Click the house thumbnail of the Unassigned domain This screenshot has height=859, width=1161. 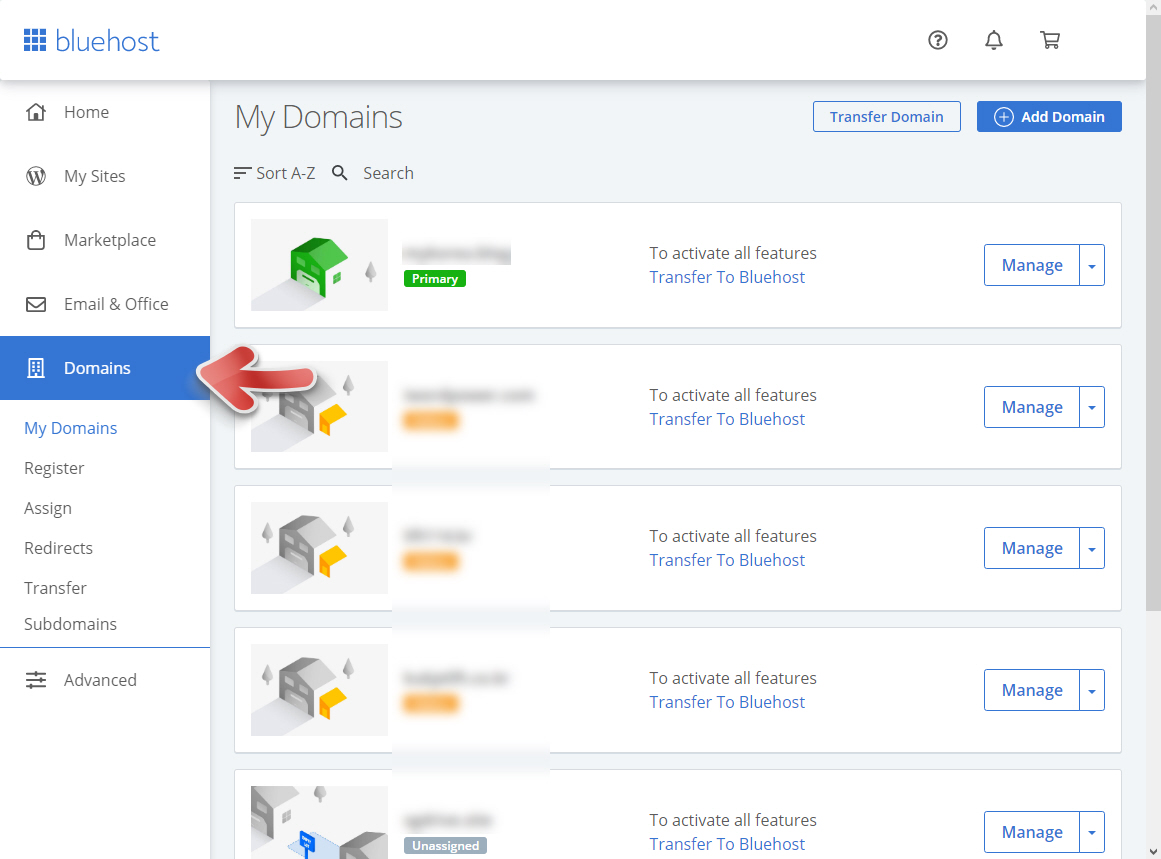click(x=319, y=822)
